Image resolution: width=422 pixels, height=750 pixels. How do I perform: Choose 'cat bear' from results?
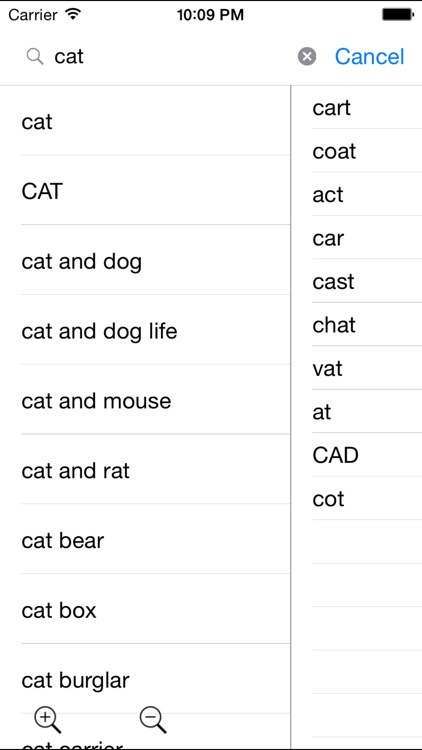coord(145,540)
